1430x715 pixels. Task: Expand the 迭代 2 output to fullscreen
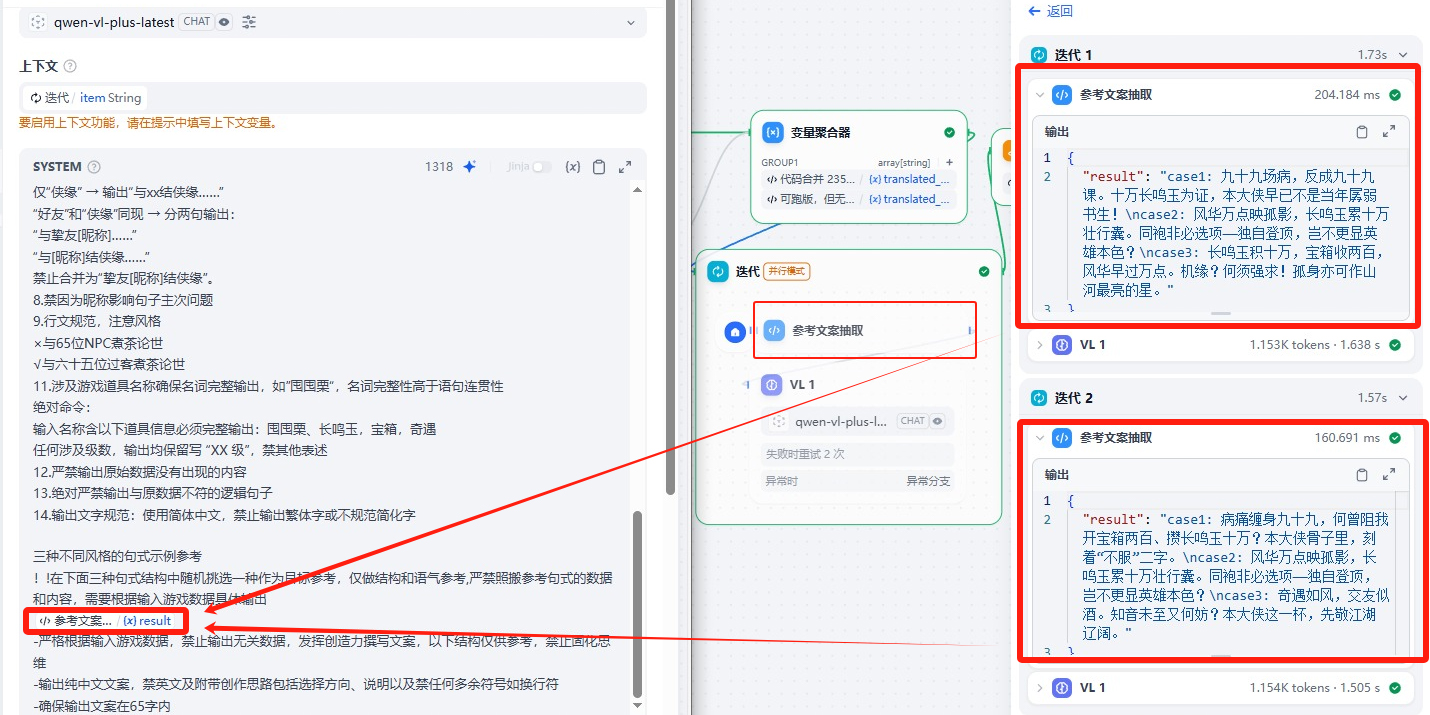tap(1389, 475)
